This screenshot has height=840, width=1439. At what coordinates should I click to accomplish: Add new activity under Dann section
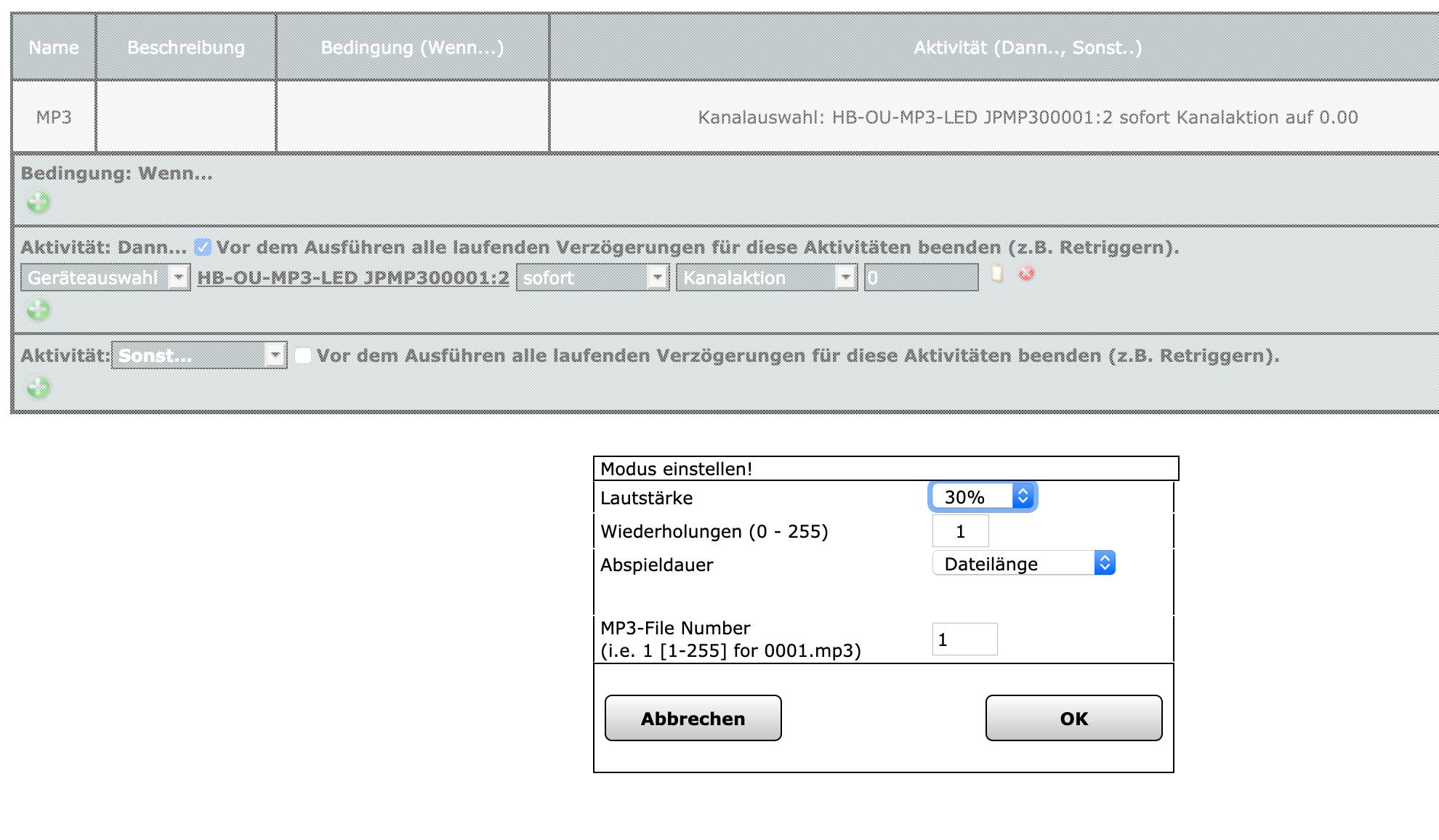click(x=38, y=310)
